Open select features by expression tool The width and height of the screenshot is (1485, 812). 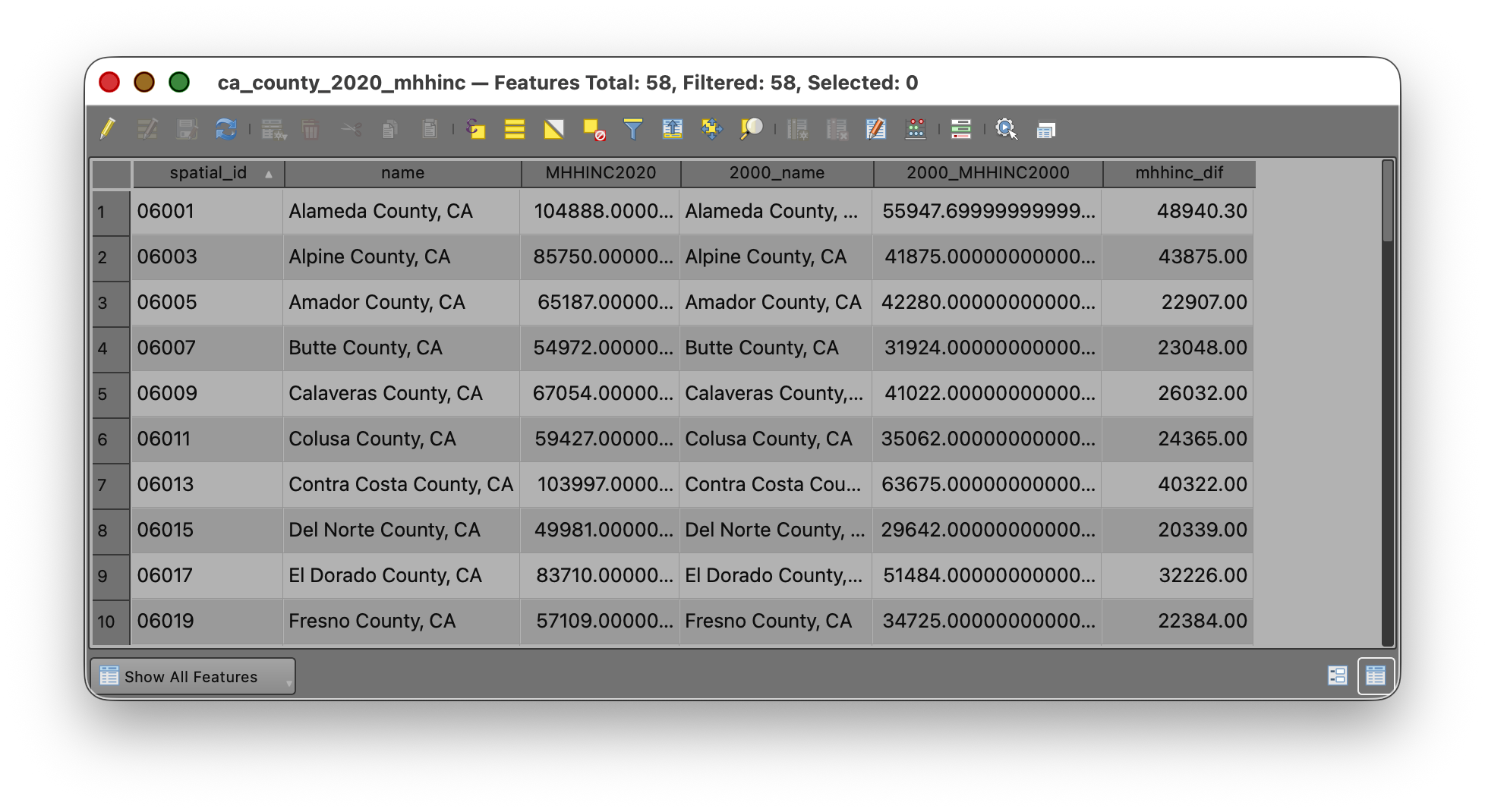[x=475, y=129]
